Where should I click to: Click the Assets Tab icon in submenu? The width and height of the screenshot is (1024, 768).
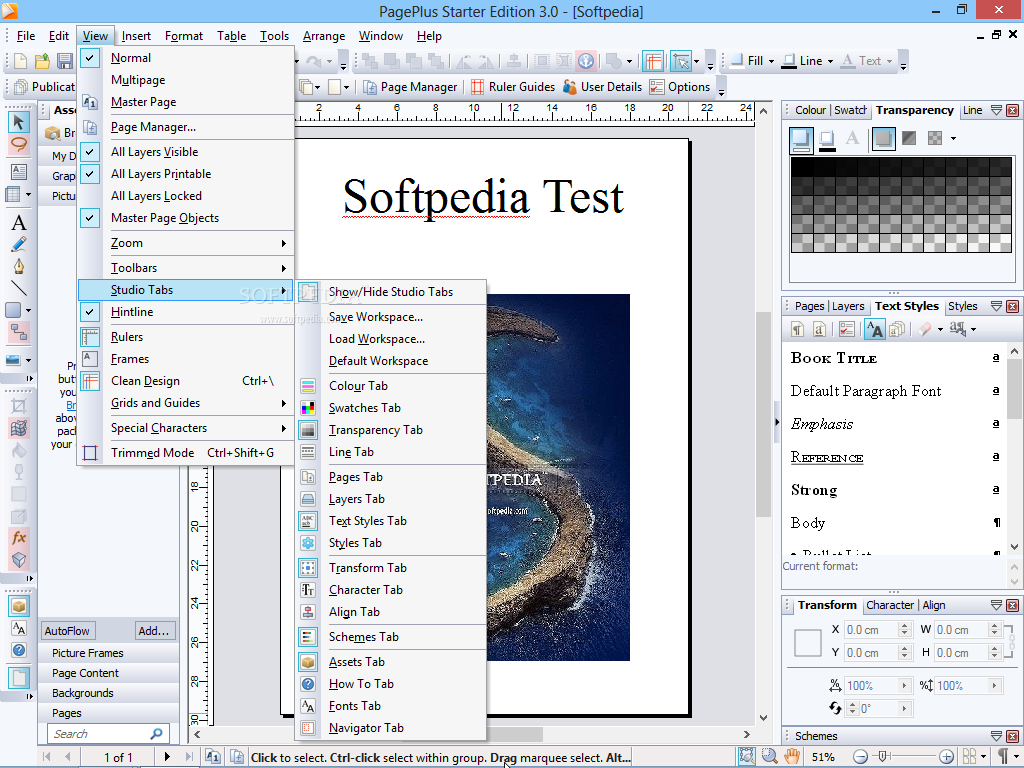click(x=308, y=662)
